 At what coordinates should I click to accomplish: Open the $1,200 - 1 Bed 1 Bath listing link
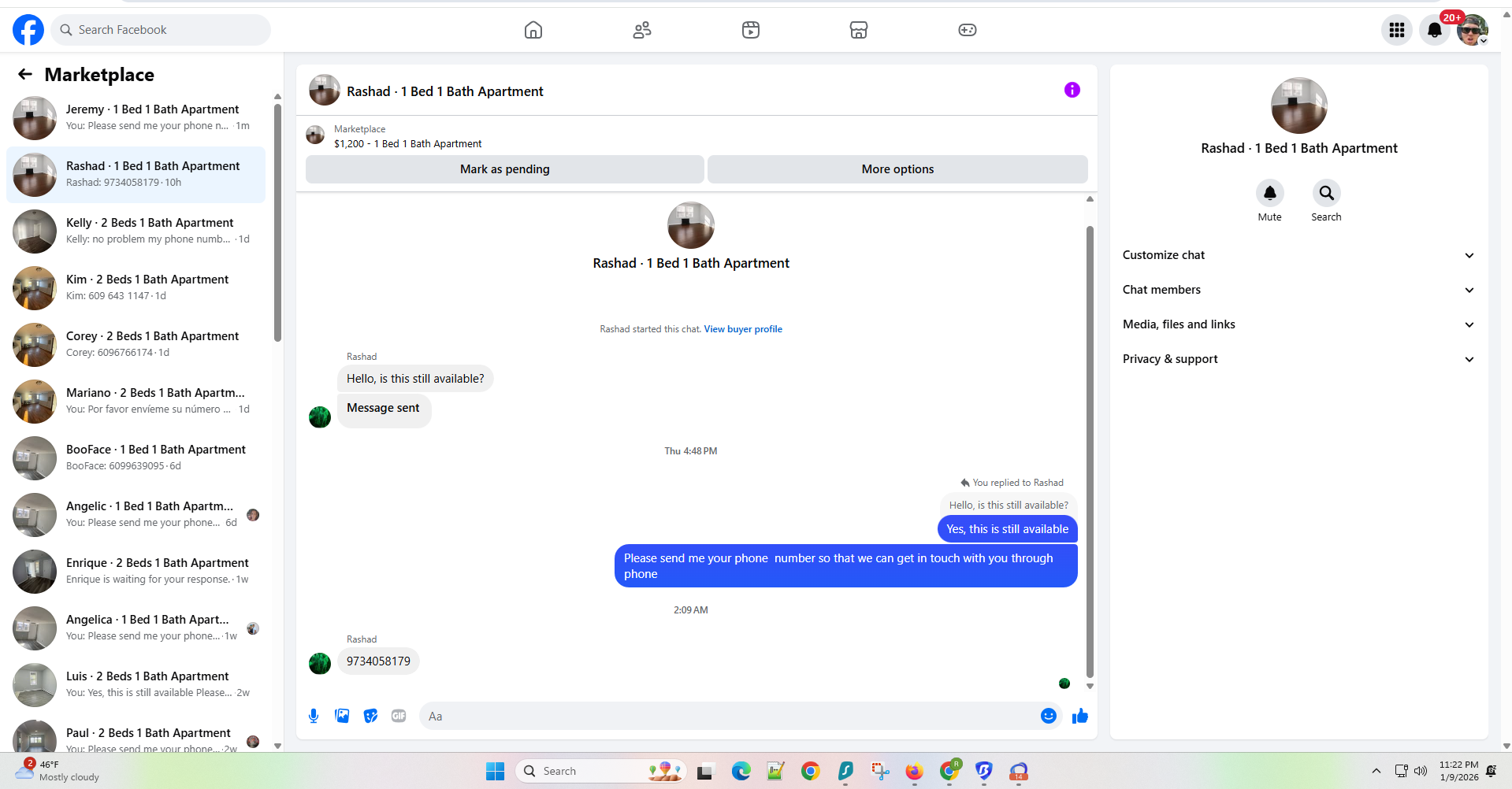click(x=407, y=144)
